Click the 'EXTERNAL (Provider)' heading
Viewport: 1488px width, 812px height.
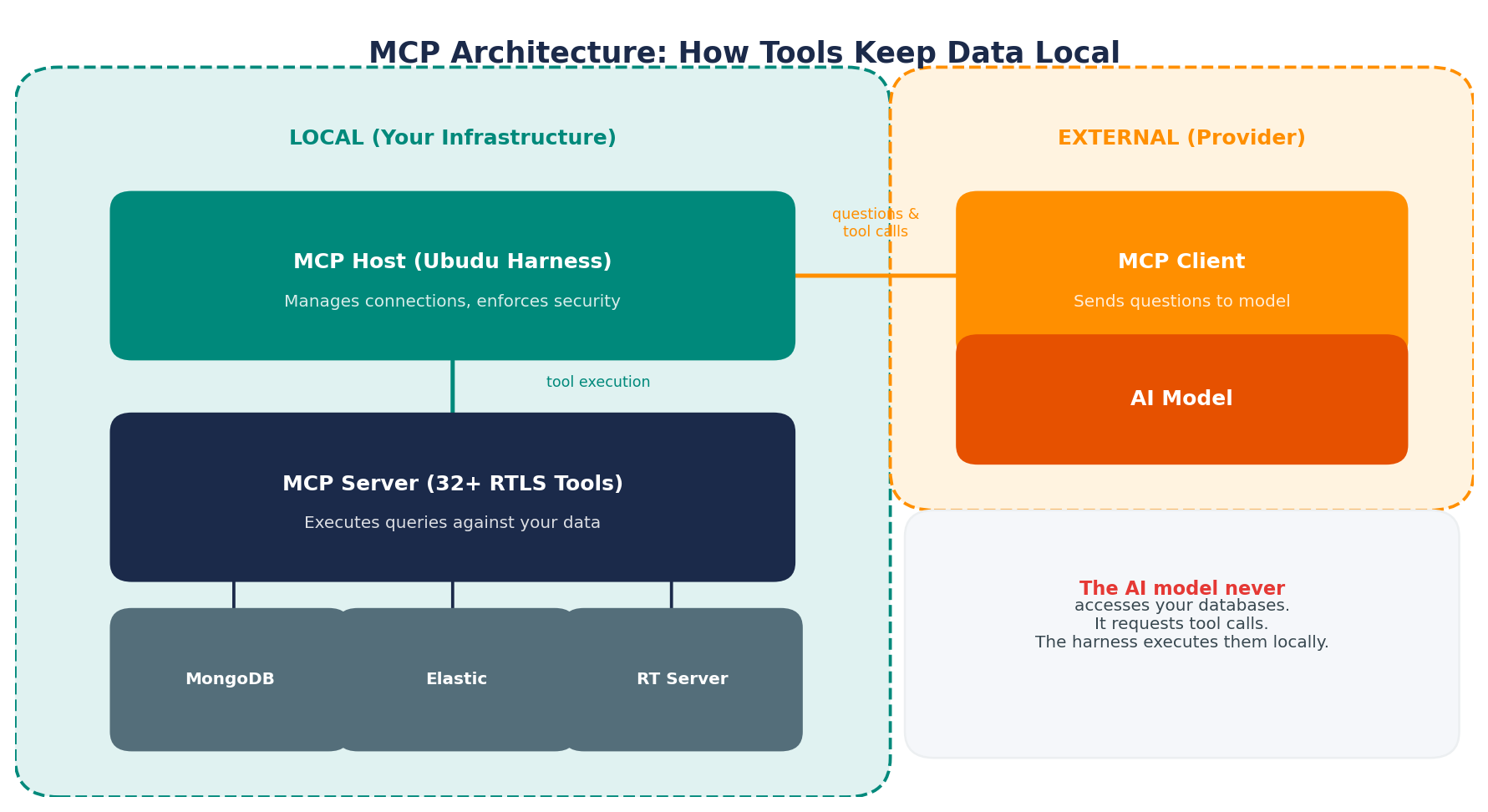click(1181, 139)
